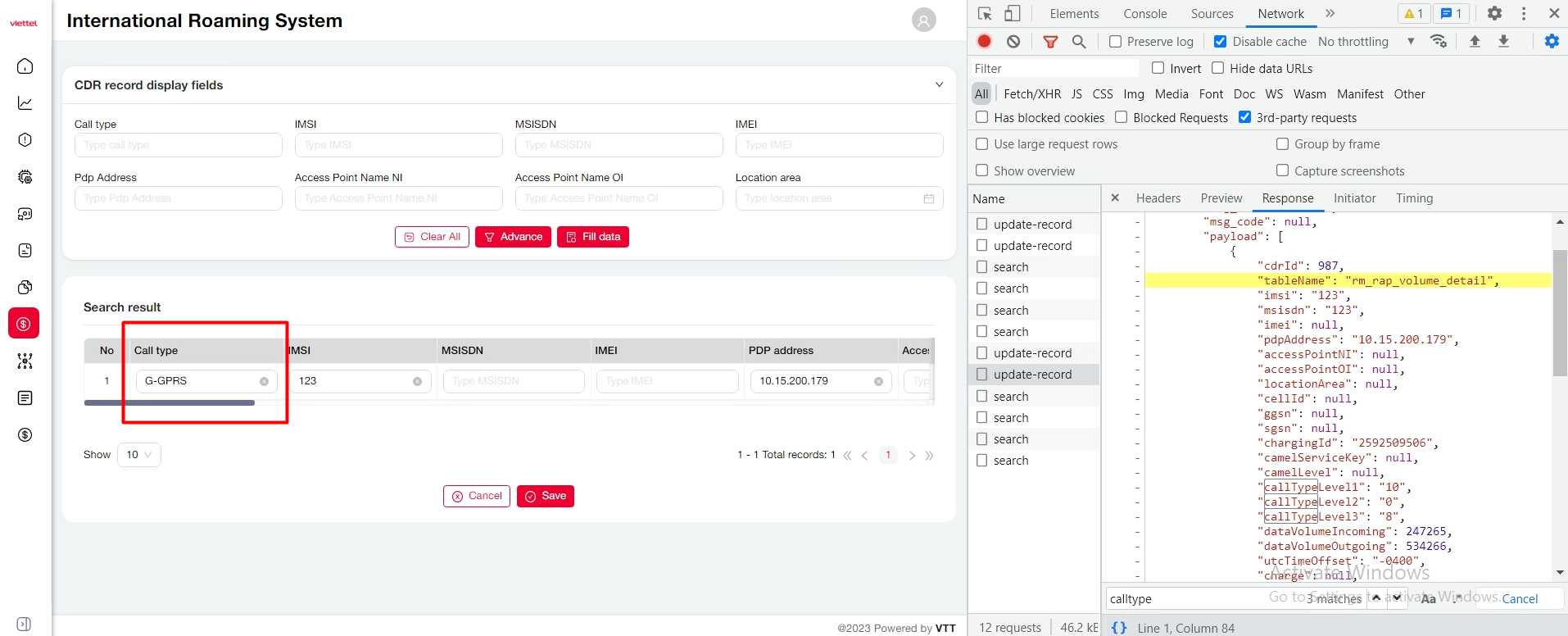
Task: Click the record network log button
Action: 985,41
